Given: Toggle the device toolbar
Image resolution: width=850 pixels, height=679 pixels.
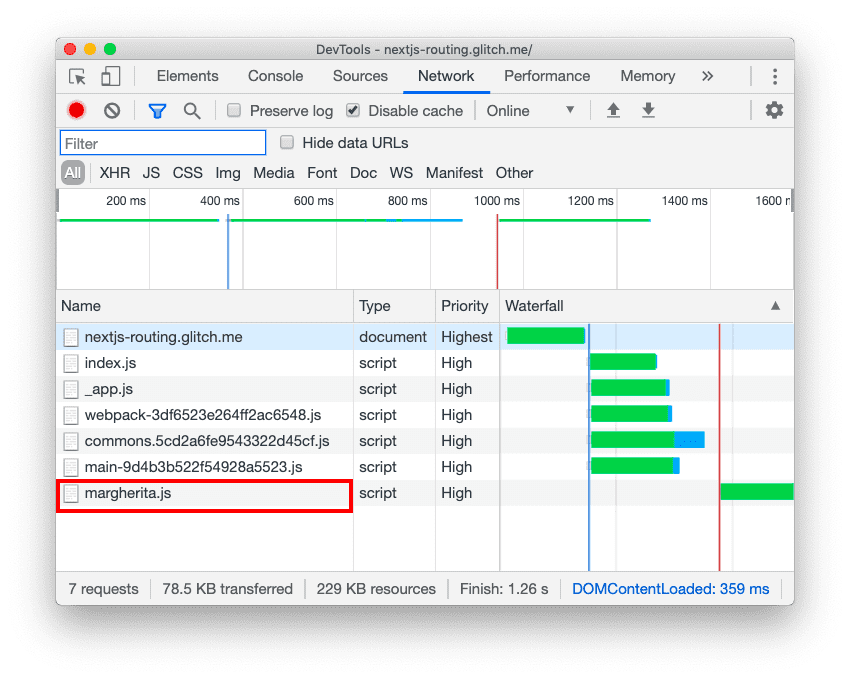Looking at the screenshot, I should (110, 76).
